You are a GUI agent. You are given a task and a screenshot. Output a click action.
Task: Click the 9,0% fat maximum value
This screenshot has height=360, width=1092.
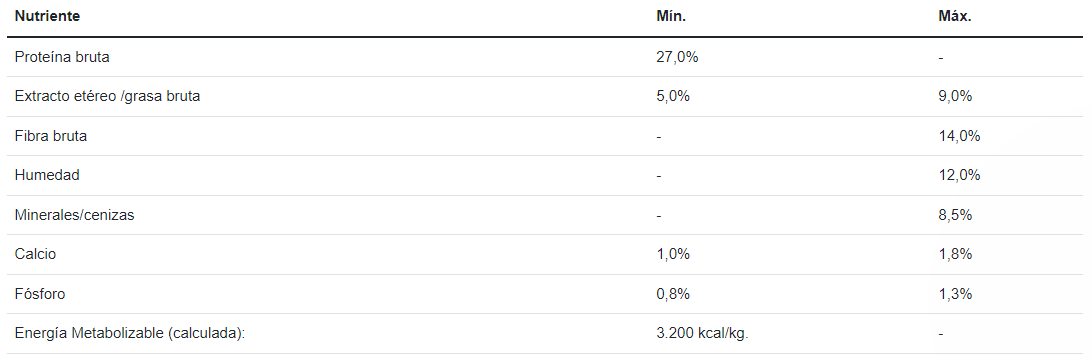(956, 97)
